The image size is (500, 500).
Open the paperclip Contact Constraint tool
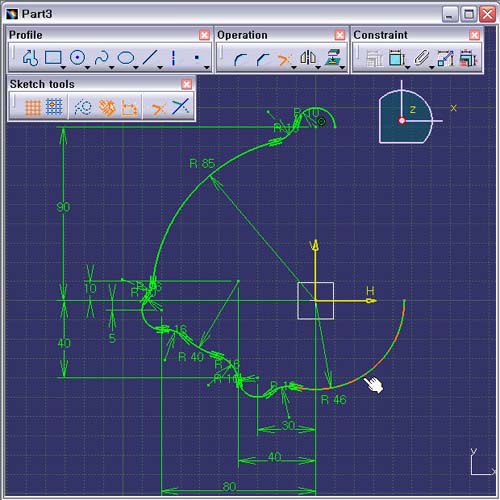coord(421,58)
